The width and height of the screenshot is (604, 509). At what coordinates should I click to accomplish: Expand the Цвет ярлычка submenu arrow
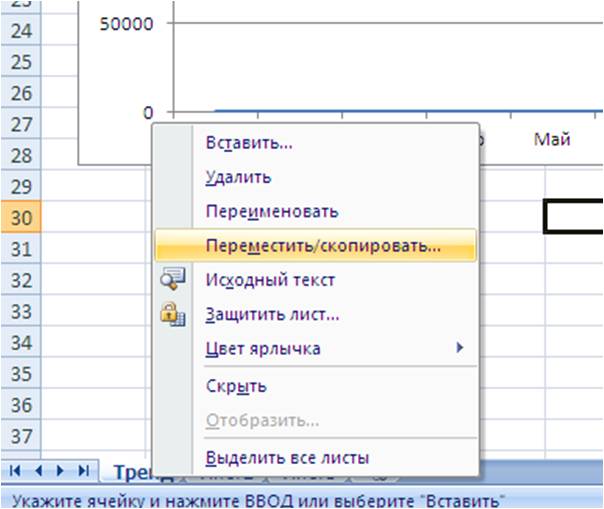459,348
